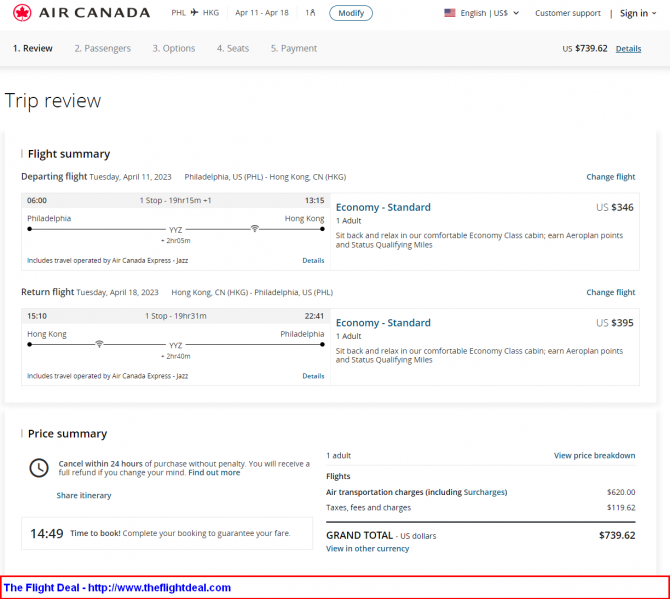
Task: Select the 1. Review step tab
Action: pos(32,48)
